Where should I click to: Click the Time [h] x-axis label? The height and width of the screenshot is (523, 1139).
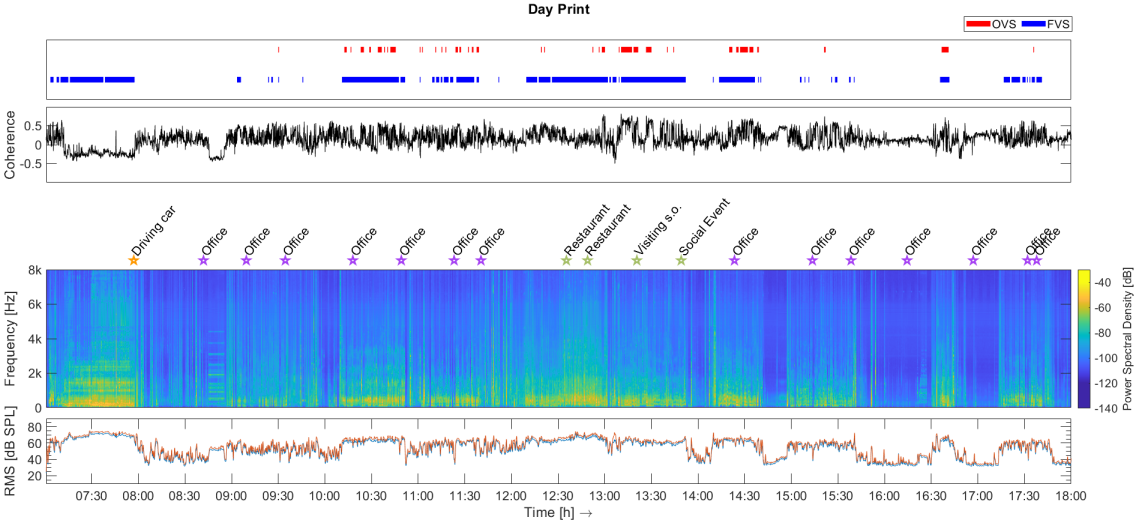(x=559, y=513)
